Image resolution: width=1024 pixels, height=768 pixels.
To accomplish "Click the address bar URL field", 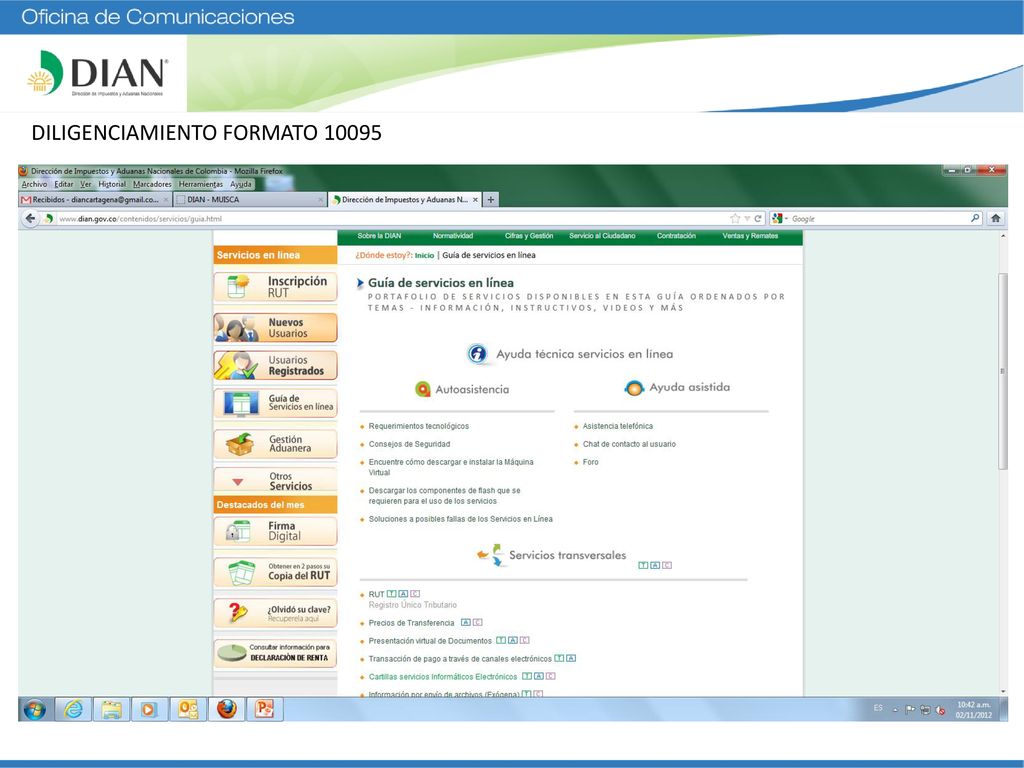I will click(392, 219).
